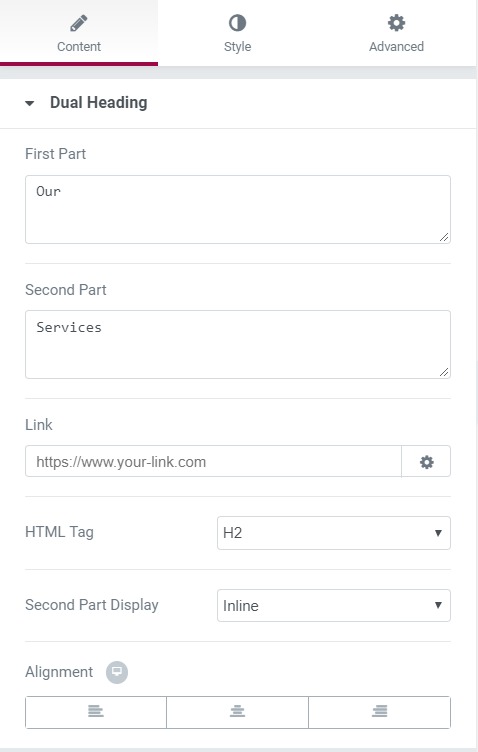Click the First Part textarea resize handle
The image size is (478, 752).
pyautogui.click(x=444, y=237)
